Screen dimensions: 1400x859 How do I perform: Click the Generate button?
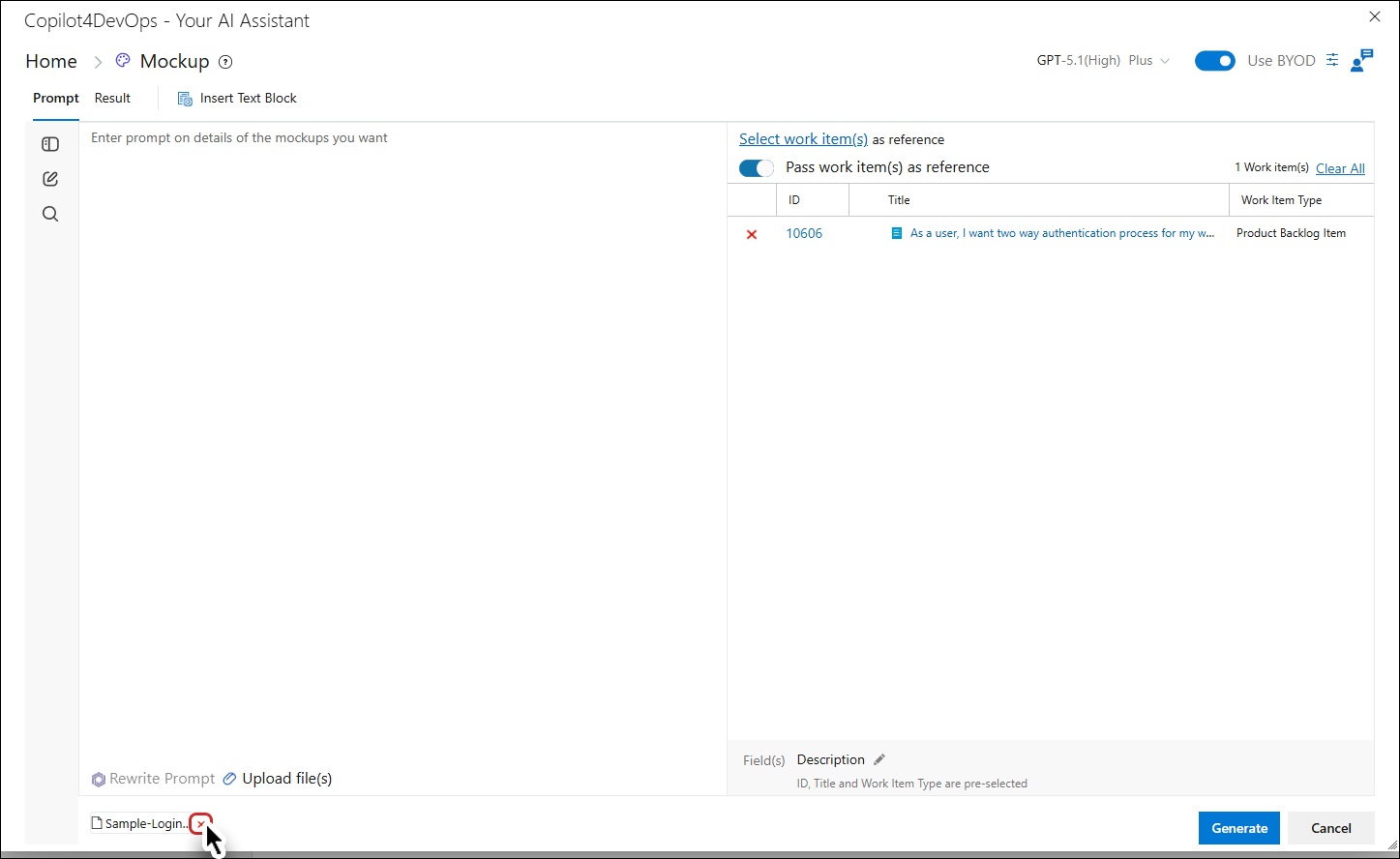point(1239,828)
